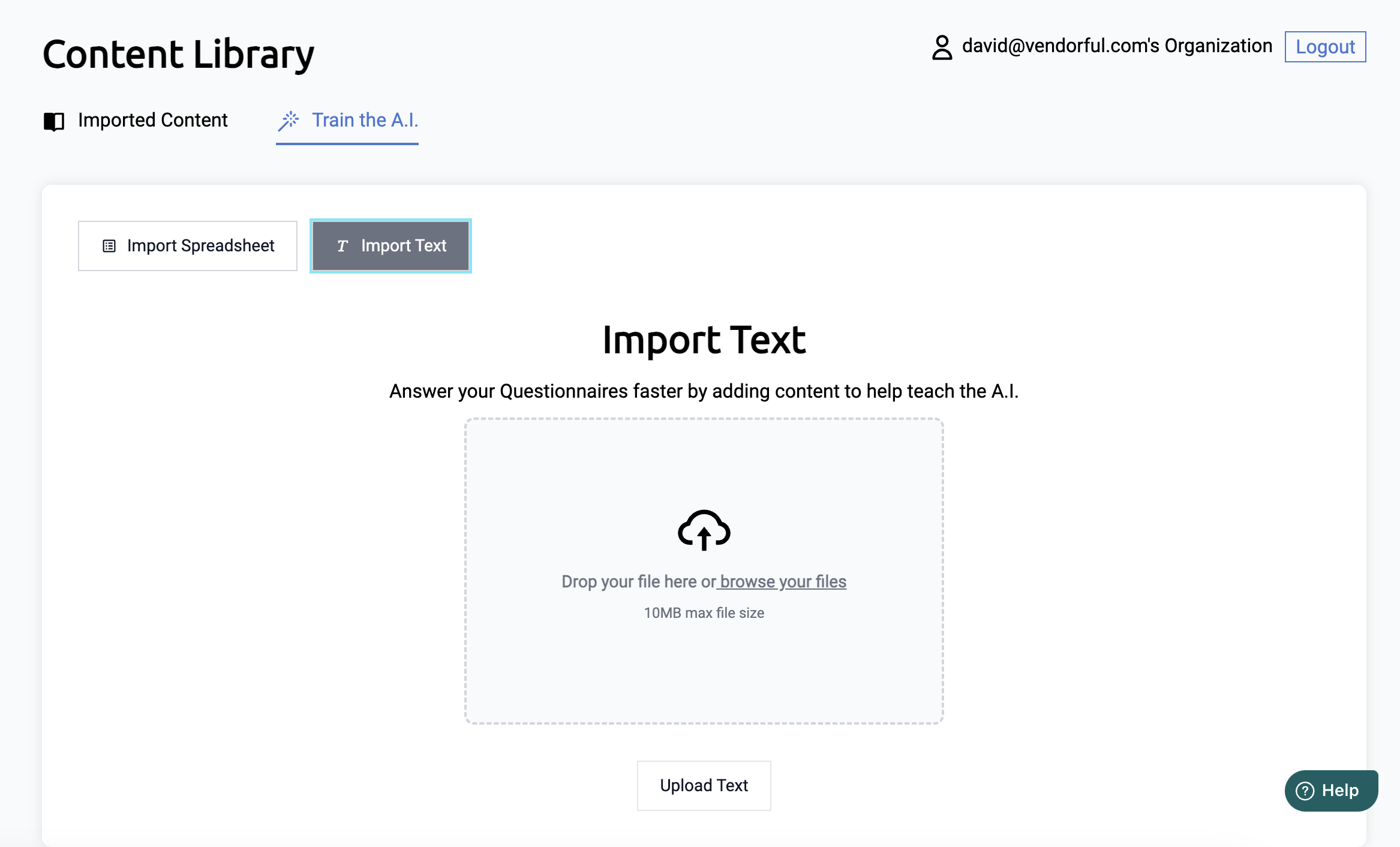This screenshot has width=1400, height=847.
Task: Click the user profile icon
Action: point(942,47)
